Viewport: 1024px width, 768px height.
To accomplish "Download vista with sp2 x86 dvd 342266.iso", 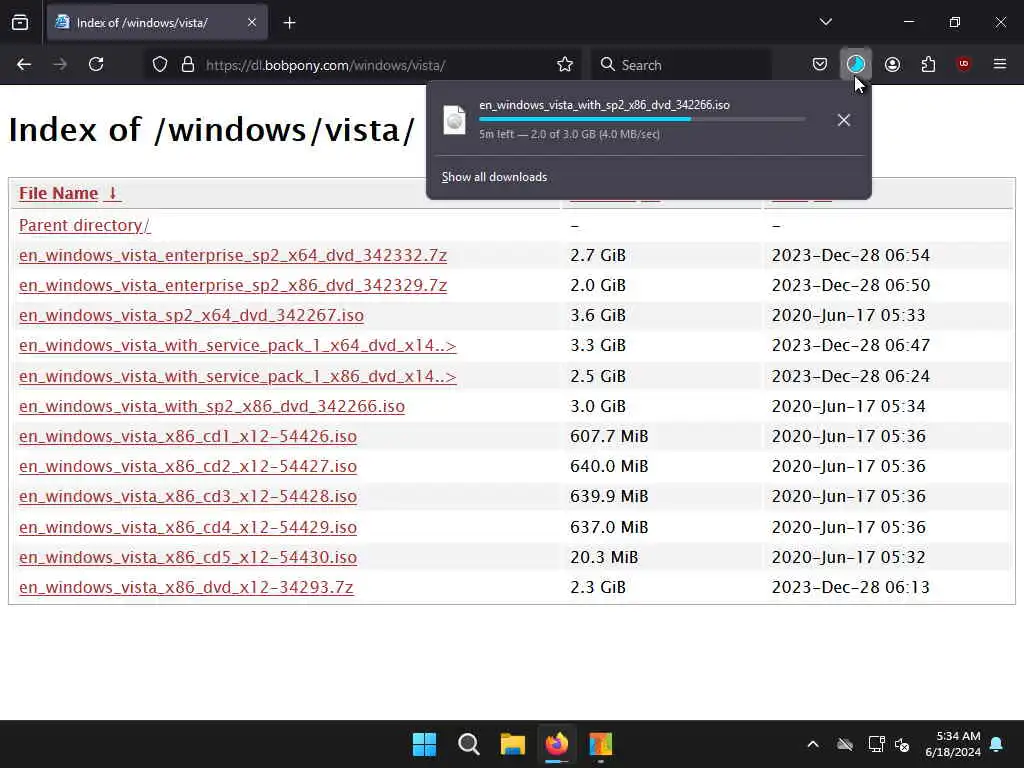I will point(212,406).
